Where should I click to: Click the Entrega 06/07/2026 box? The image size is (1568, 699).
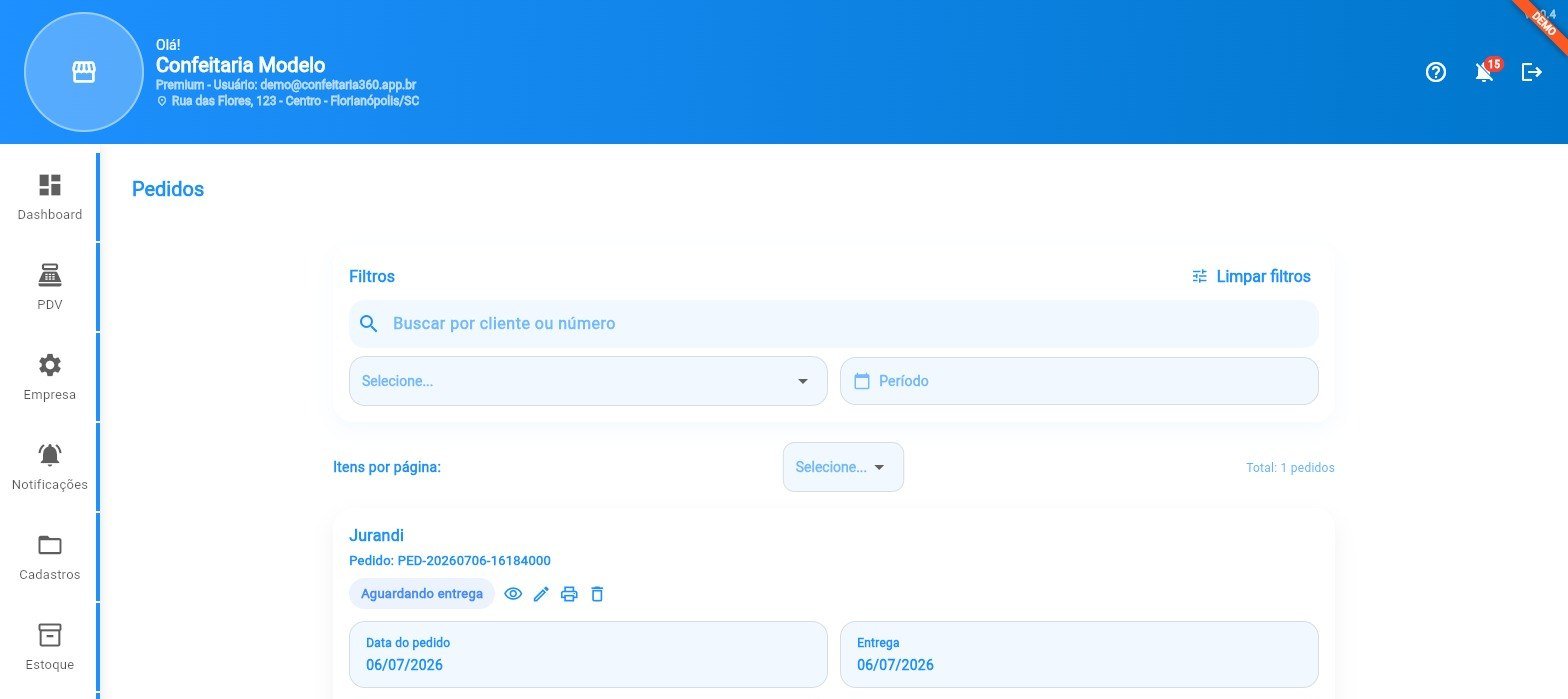pyautogui.click(x=1079, y=654)
